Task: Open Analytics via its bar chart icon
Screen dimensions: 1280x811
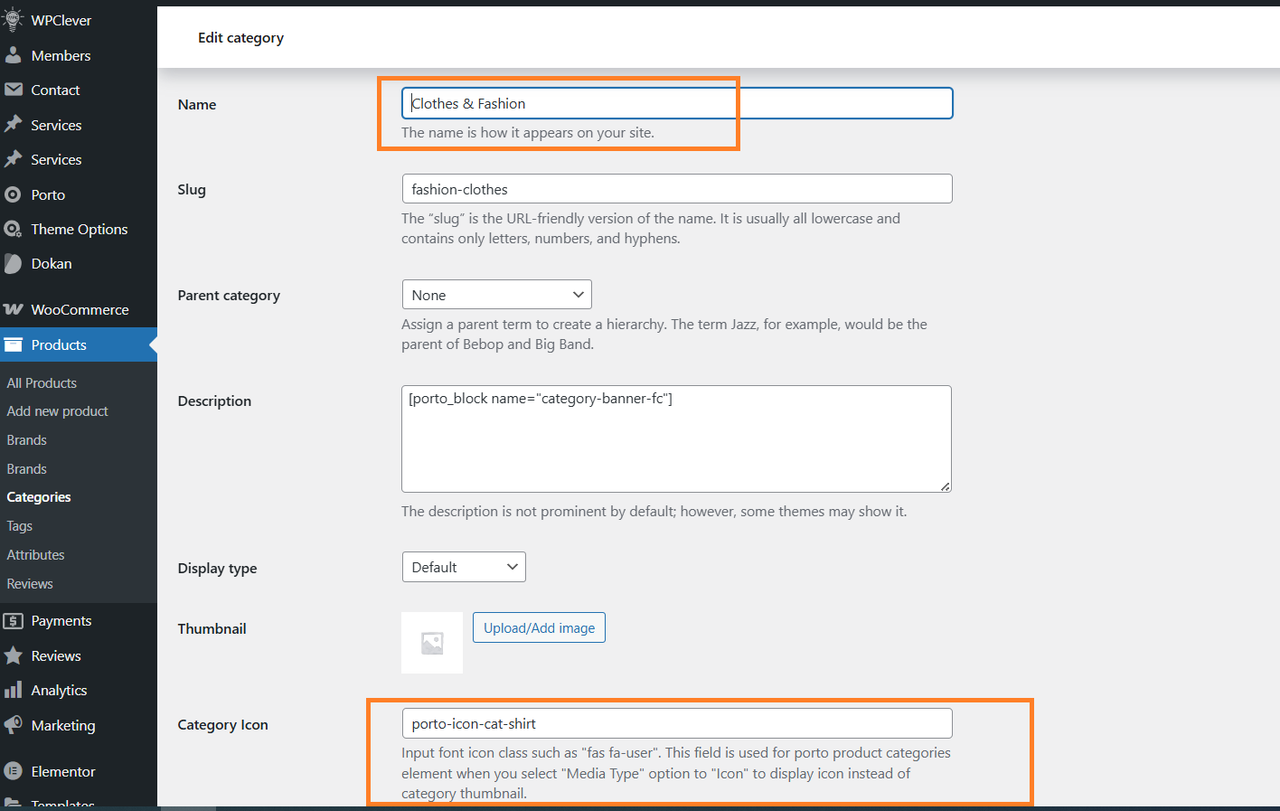Action: tap(13, 690)
